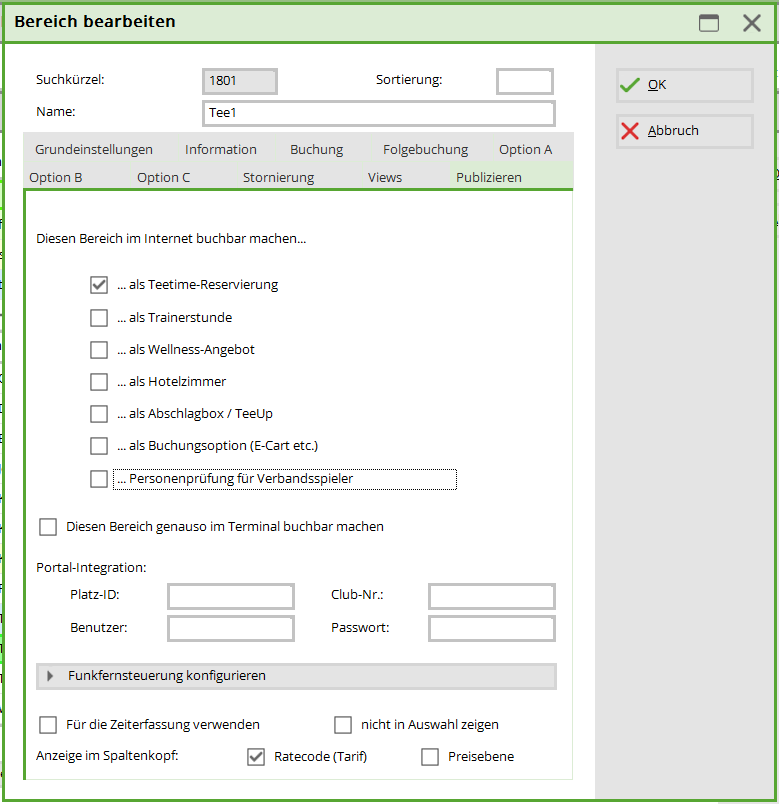Open the Grundeinstellungen tab
The width and height of the screenshot is (779, 804).
pos(94,150)
